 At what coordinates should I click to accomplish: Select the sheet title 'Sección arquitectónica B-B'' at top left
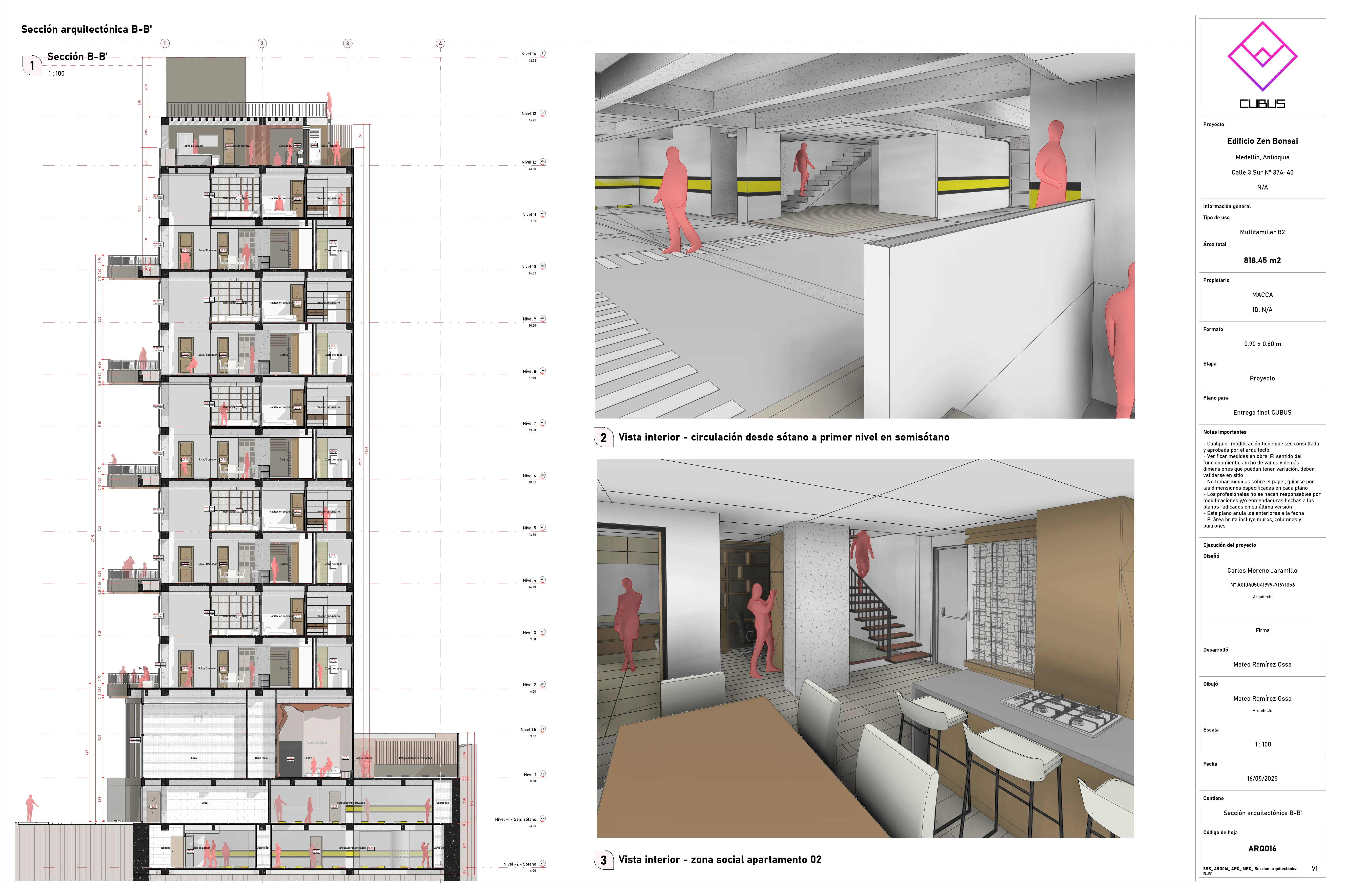[x=86, y=29]
